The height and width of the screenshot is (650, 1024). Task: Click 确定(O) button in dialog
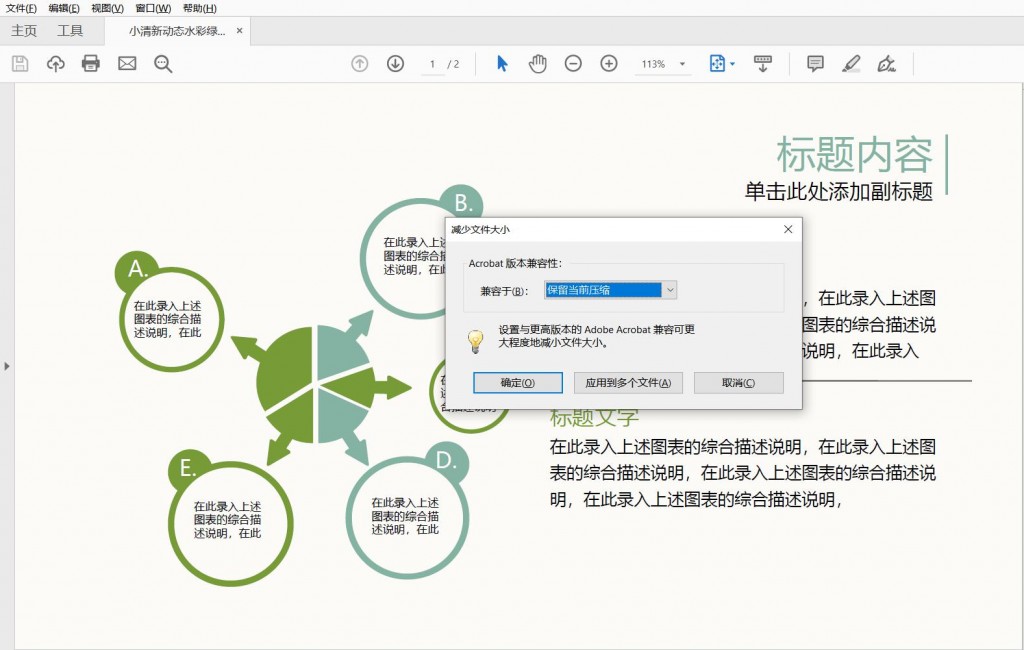click(x=518, y=383)
